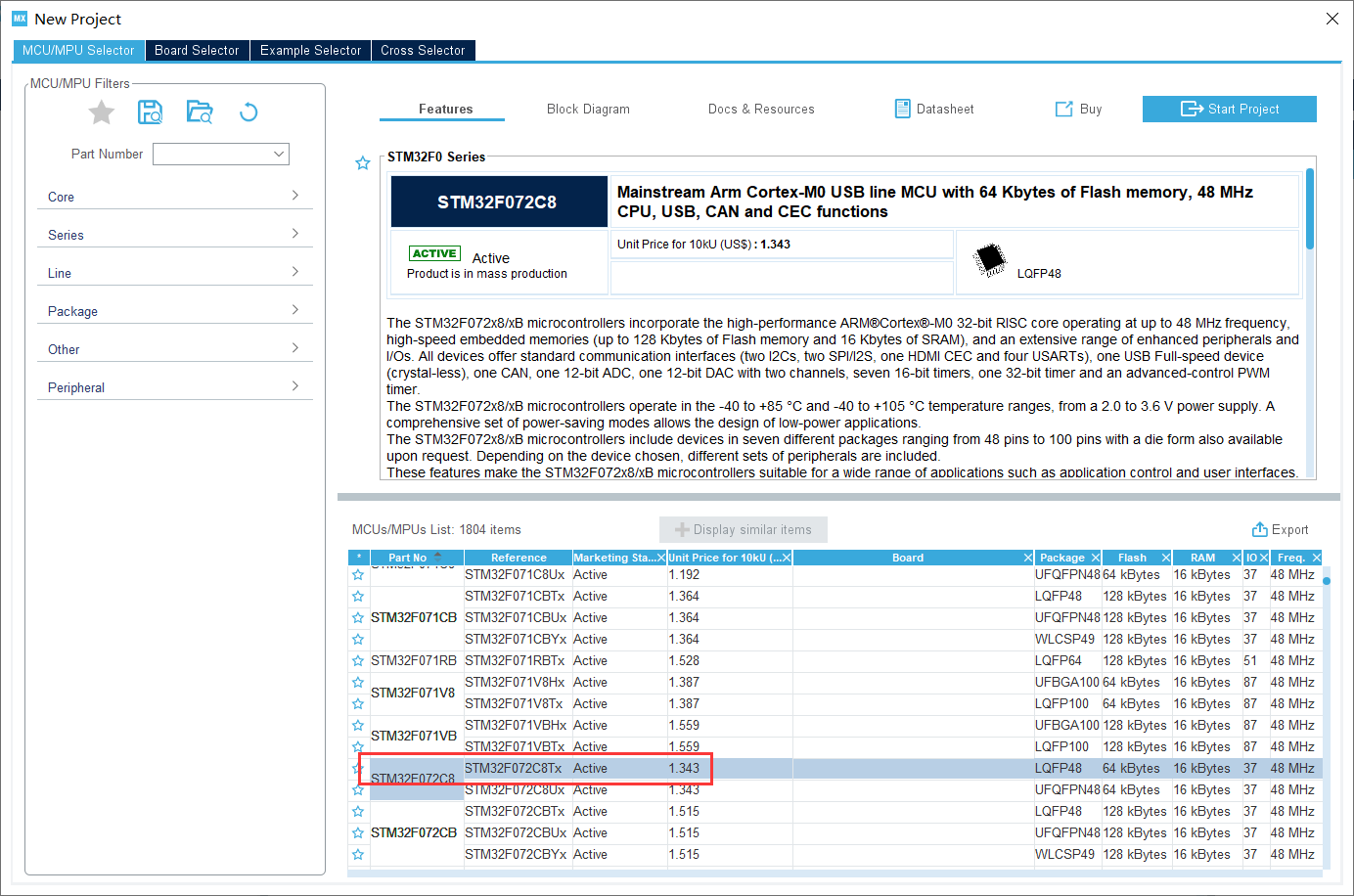Toggle favorite star for STM32F072CBTx row
The width and height of the screenshot is (1354, 896).
[x=358, y=812]
